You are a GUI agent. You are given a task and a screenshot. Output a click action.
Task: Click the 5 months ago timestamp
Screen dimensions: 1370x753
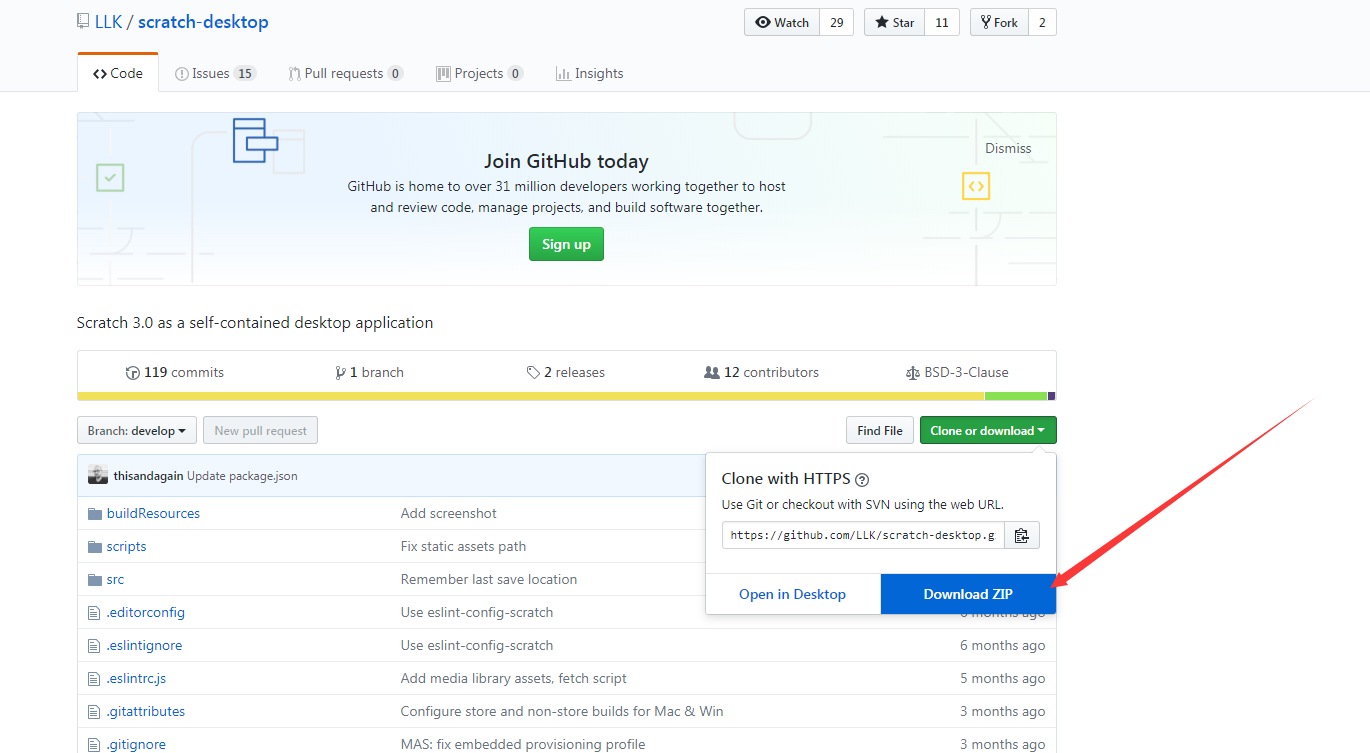tap(1003, 678)
